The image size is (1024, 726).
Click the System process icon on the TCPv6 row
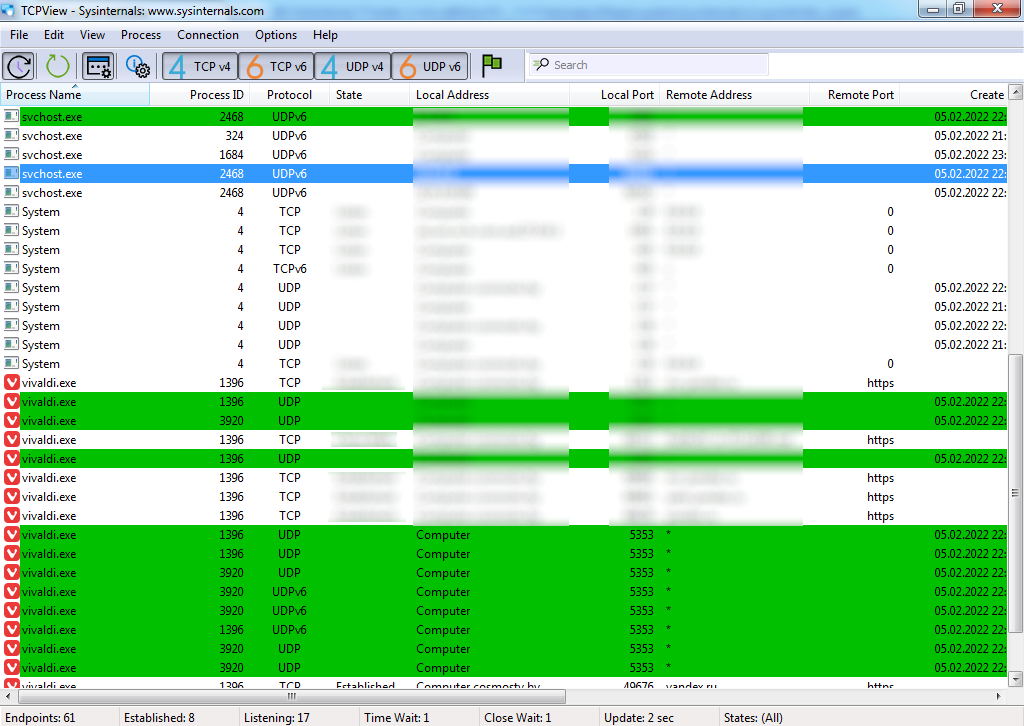tap(12, 269)
